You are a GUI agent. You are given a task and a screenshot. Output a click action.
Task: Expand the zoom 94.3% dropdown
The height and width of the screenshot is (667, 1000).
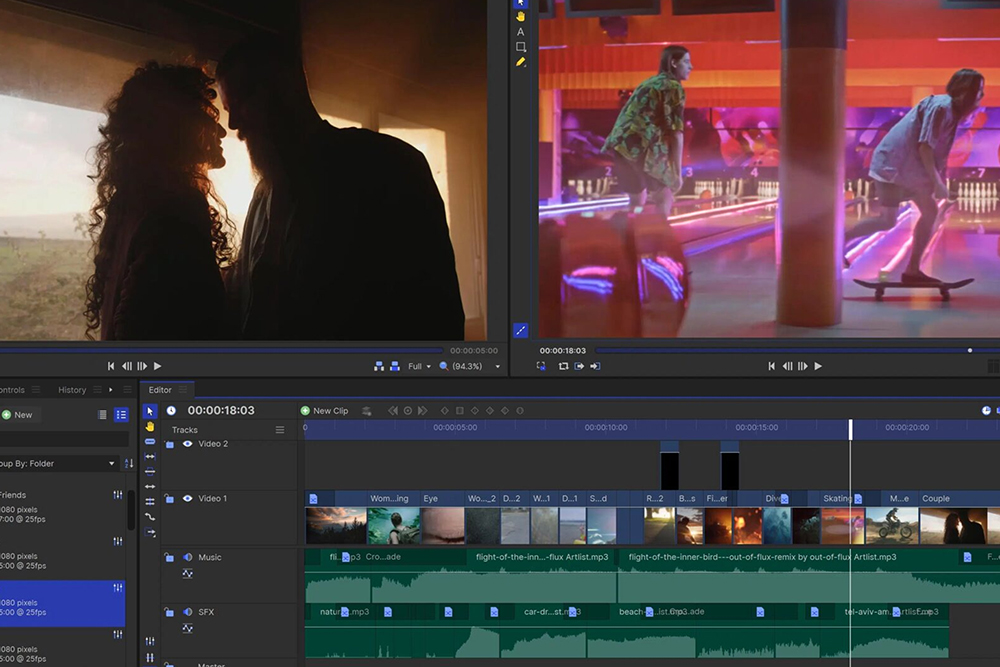pyautogui.click(x=497, y=367)
